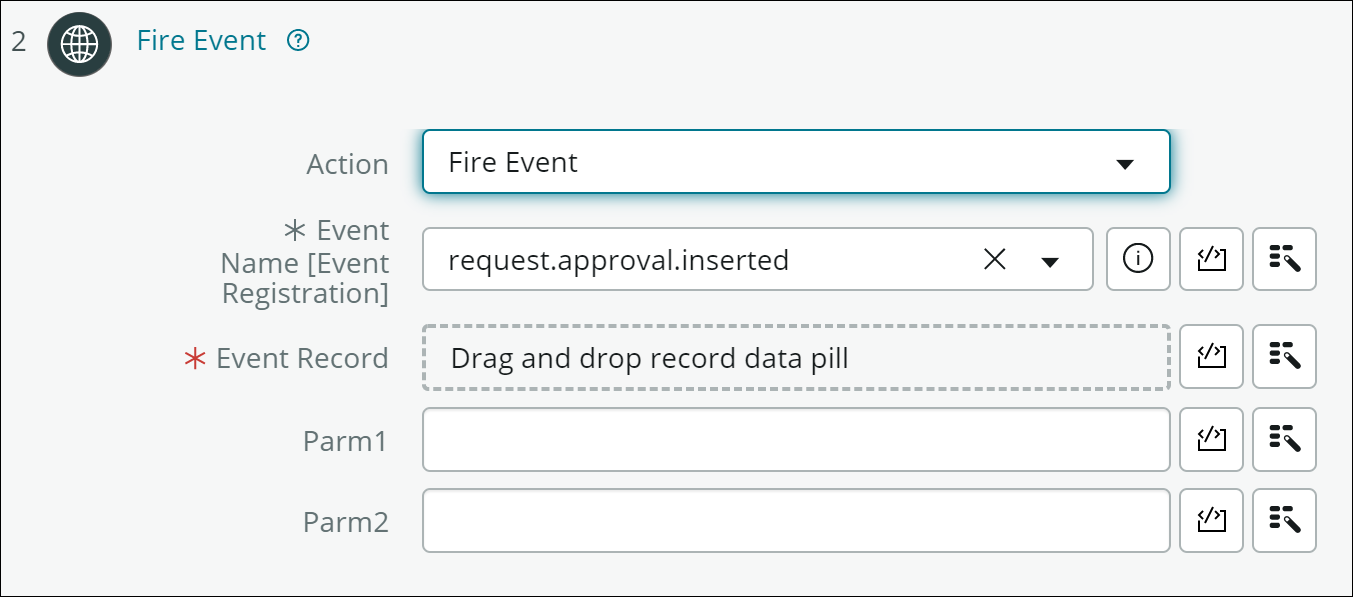Toggle scripting for the Parm1 field
The height and width of the screenshot is (597, 1353).
coord(1211,439)
